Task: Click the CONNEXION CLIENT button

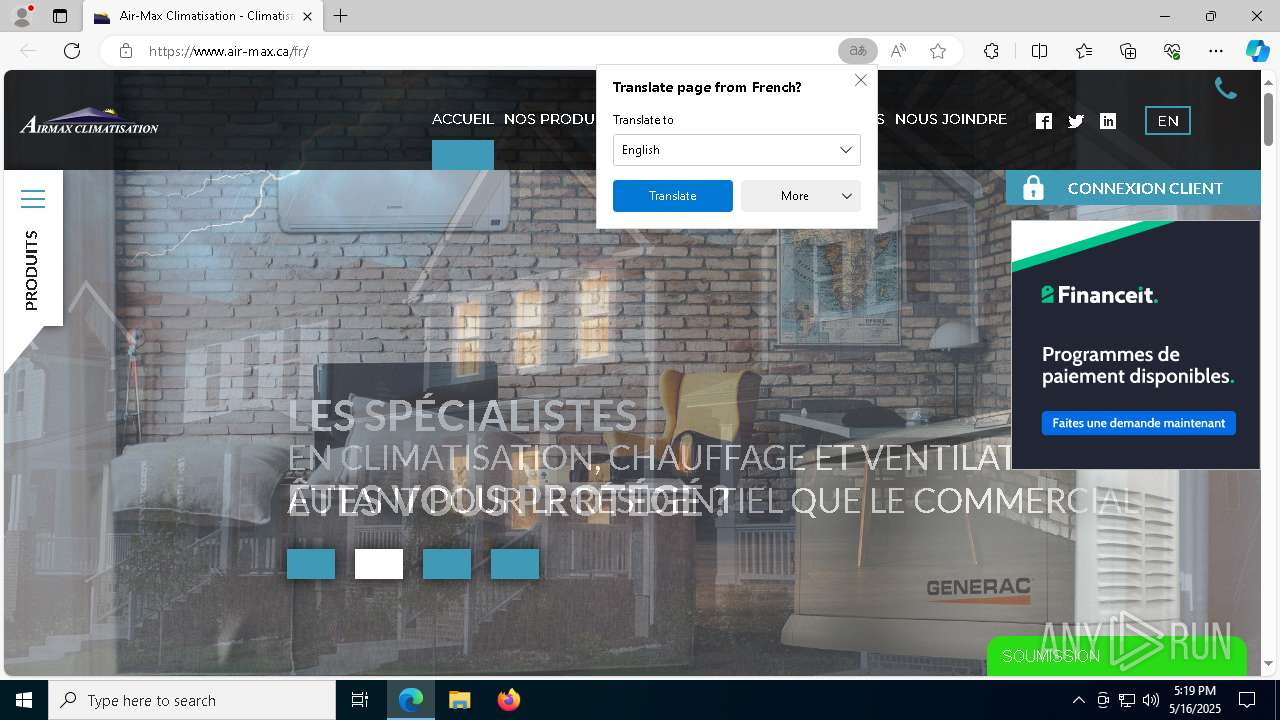Action: coord(1133,188)
